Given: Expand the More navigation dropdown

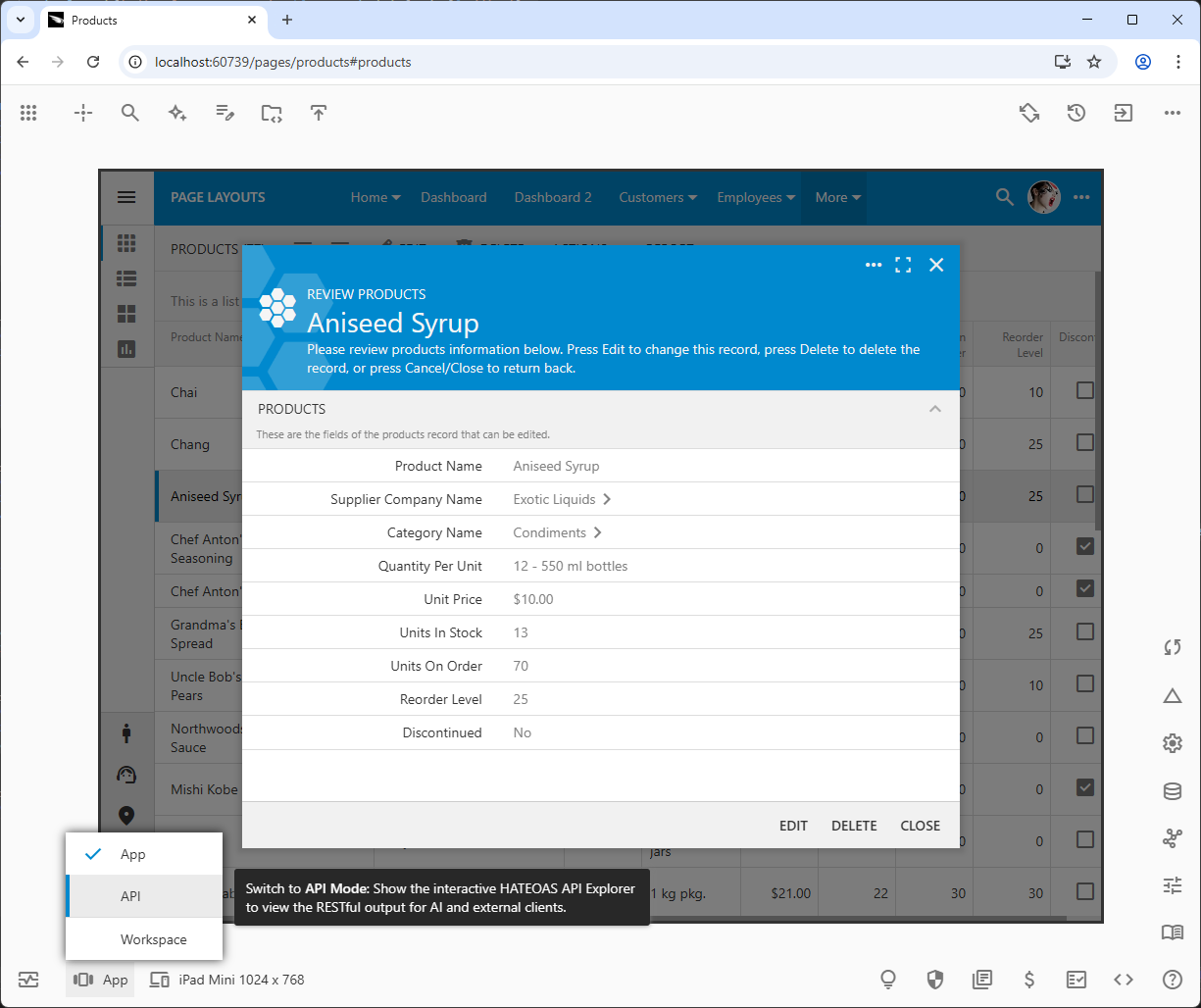Looking at the screenshot, I should pyautogui.click(x=837, y=197).
